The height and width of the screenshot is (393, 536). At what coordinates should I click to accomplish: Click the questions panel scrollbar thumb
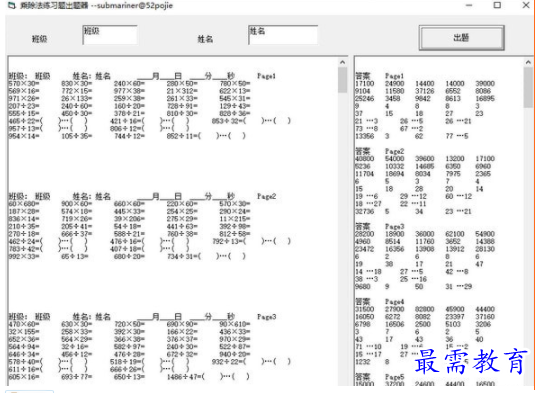pyautogui.click(x=343, y=80)
